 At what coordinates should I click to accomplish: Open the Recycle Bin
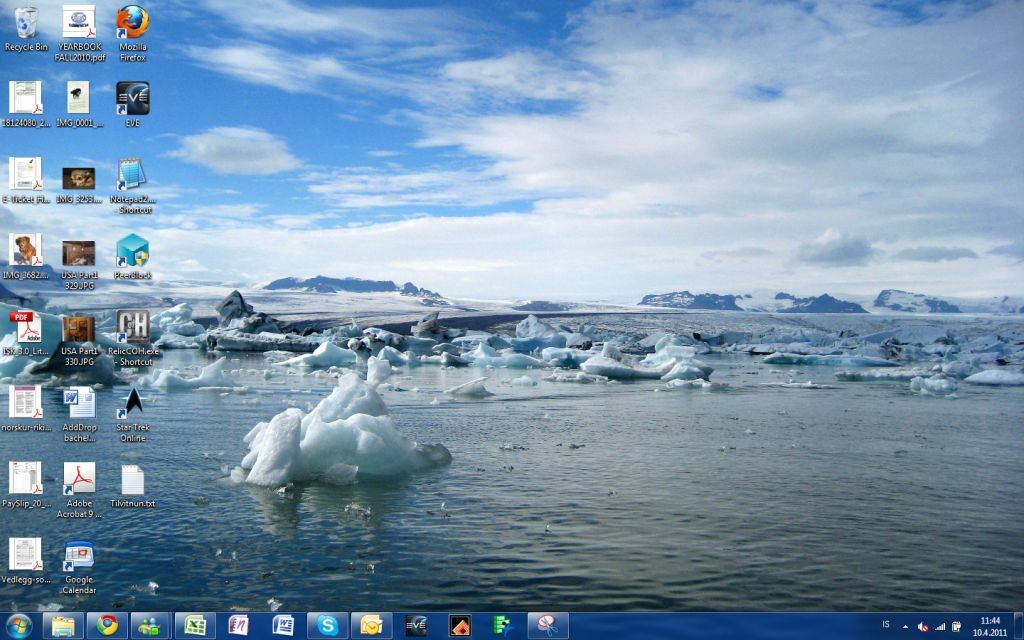pos(25,20)
